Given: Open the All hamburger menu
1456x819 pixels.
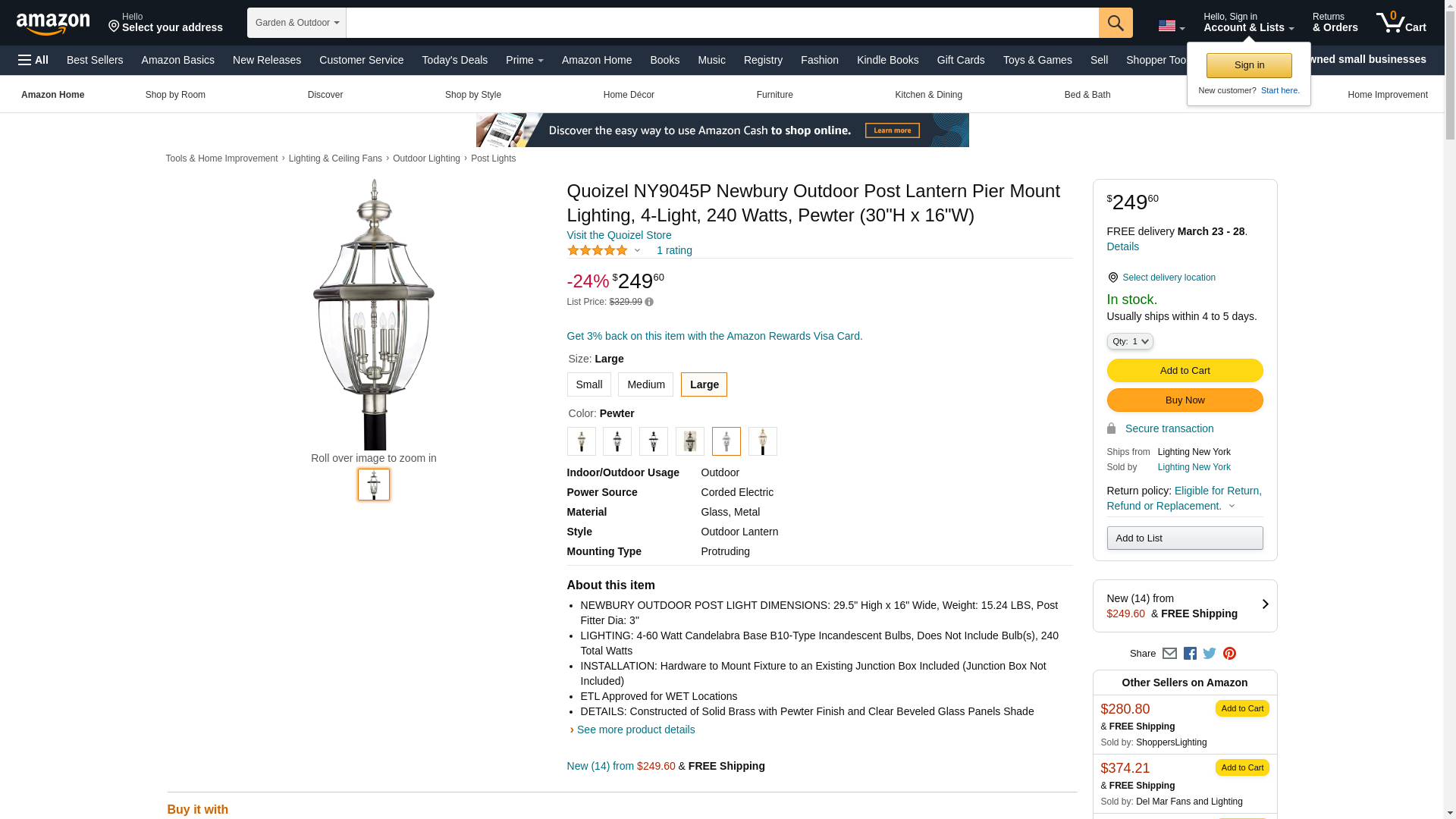Looking at the screenshot, I should [33, 60].
